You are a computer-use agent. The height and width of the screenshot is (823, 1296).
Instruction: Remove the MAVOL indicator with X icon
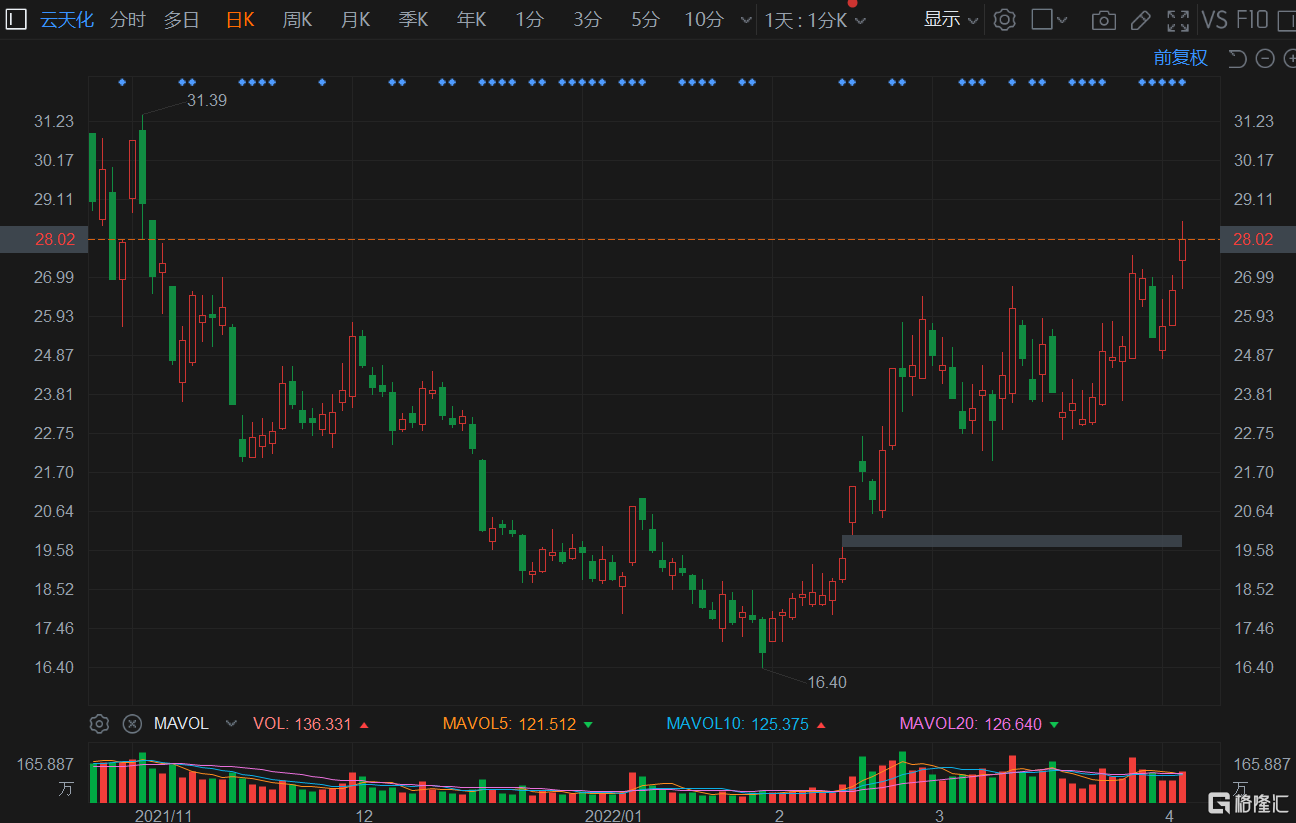[x=132, y=723]
